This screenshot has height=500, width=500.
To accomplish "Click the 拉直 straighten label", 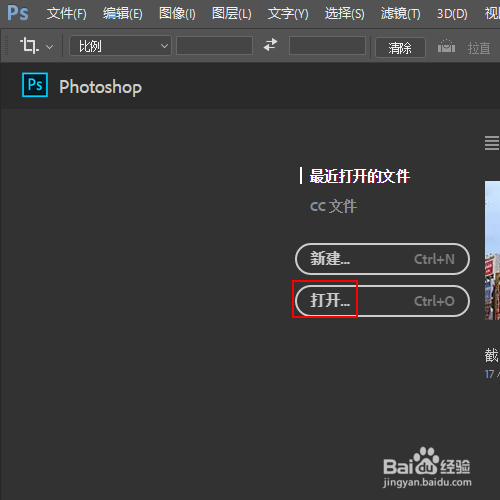I will click(x=479, y=48).
